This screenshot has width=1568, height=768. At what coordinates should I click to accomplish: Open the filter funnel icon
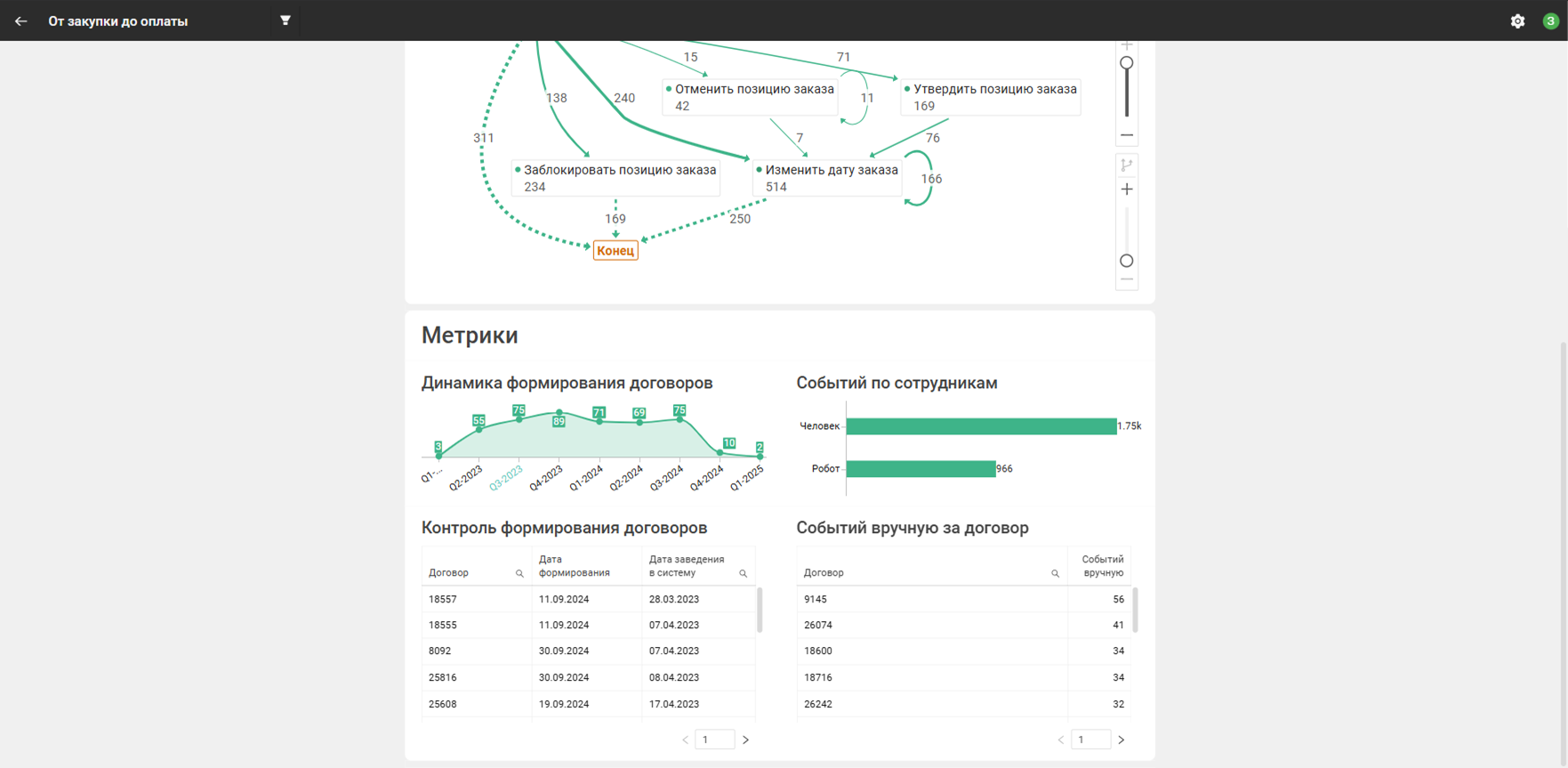pyautogui.click(x=285, y=20)
